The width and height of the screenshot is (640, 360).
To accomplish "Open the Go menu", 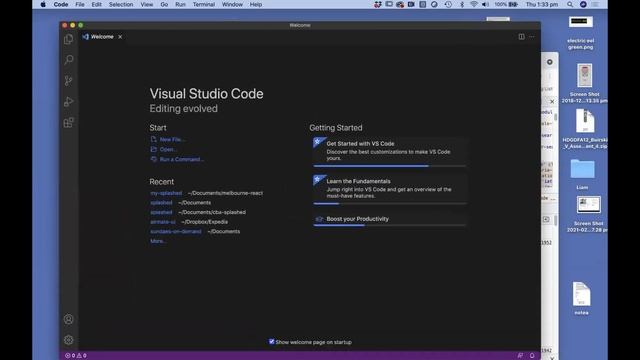I will [x=164, y=4].
